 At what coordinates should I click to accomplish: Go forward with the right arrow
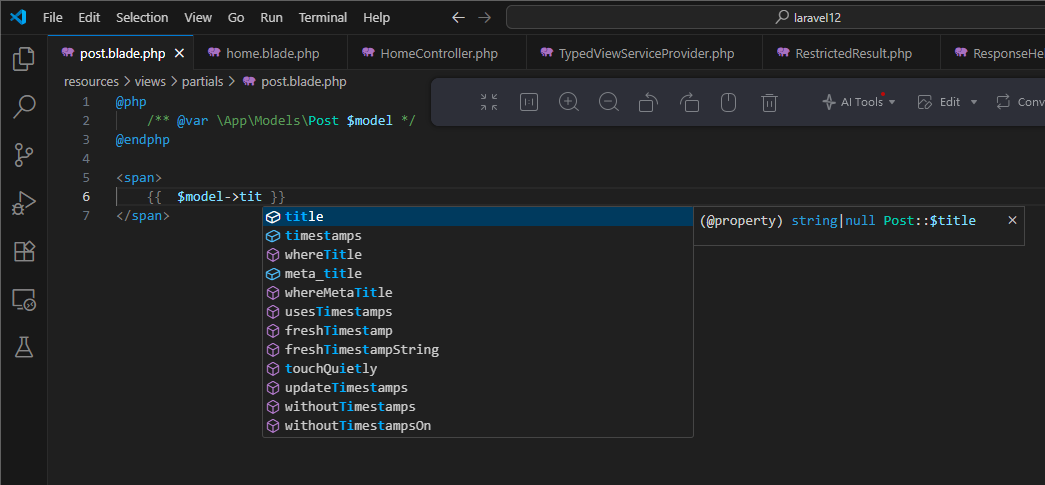point(485,18)
